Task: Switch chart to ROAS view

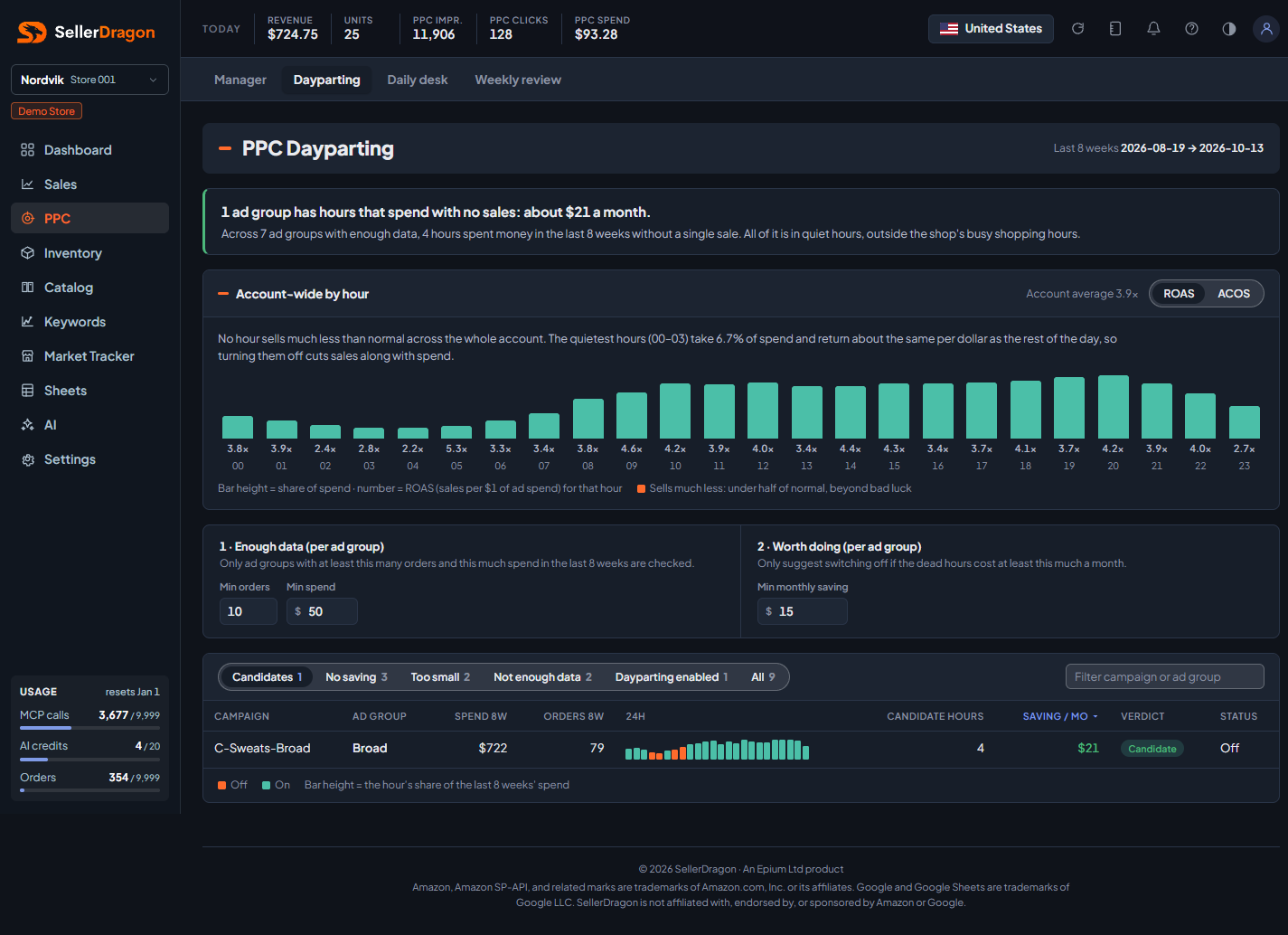Action: (1179, 294)
